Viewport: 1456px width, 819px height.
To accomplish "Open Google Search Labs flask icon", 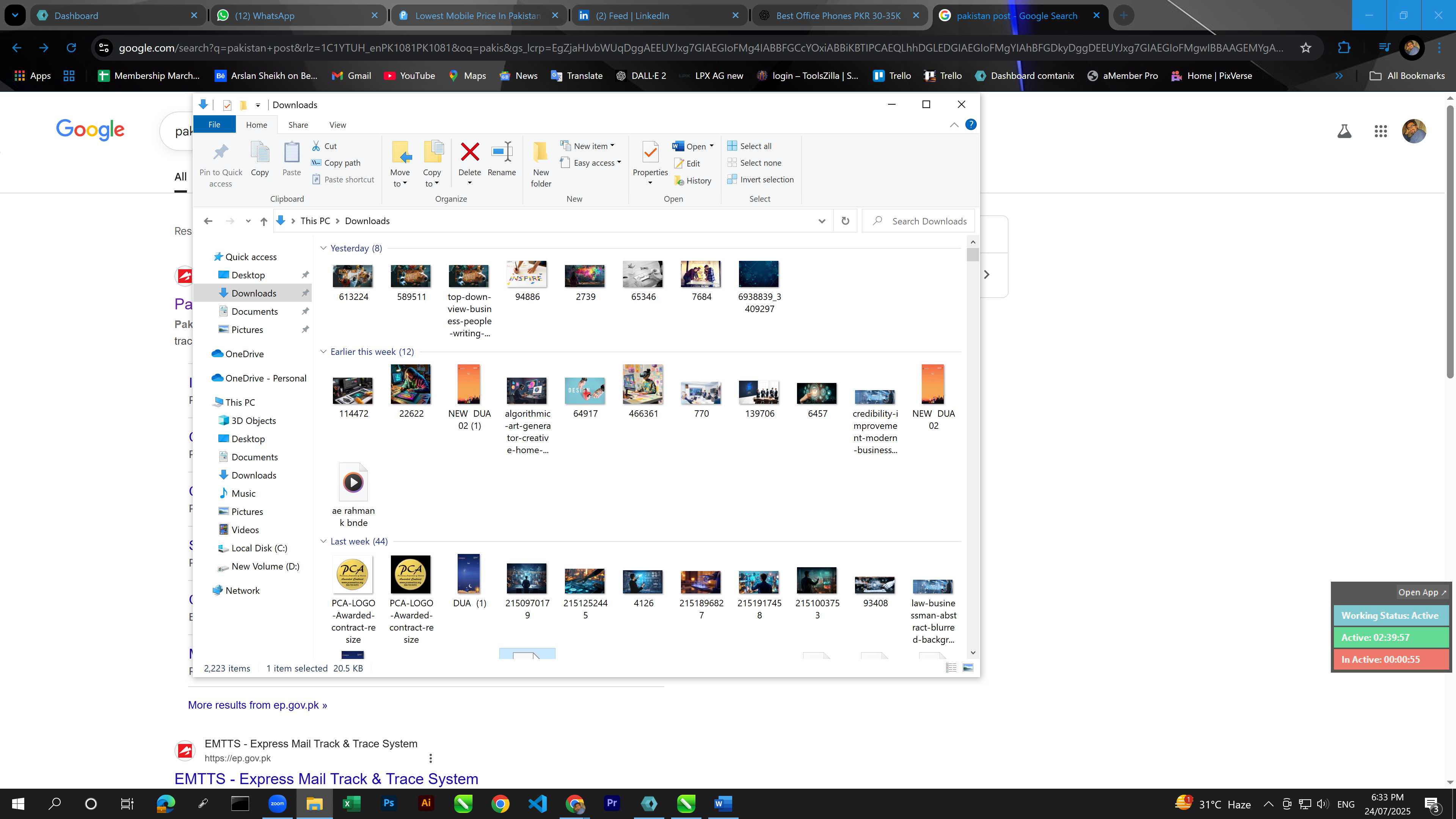I will pyautogui.click(x=1344, y=132).
